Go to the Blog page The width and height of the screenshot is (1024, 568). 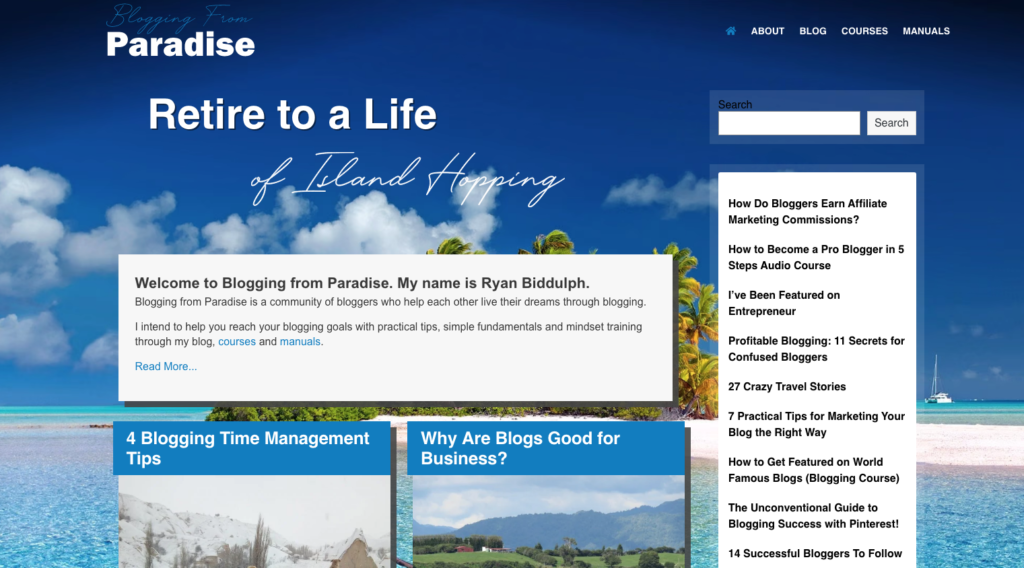coord(812,31)
